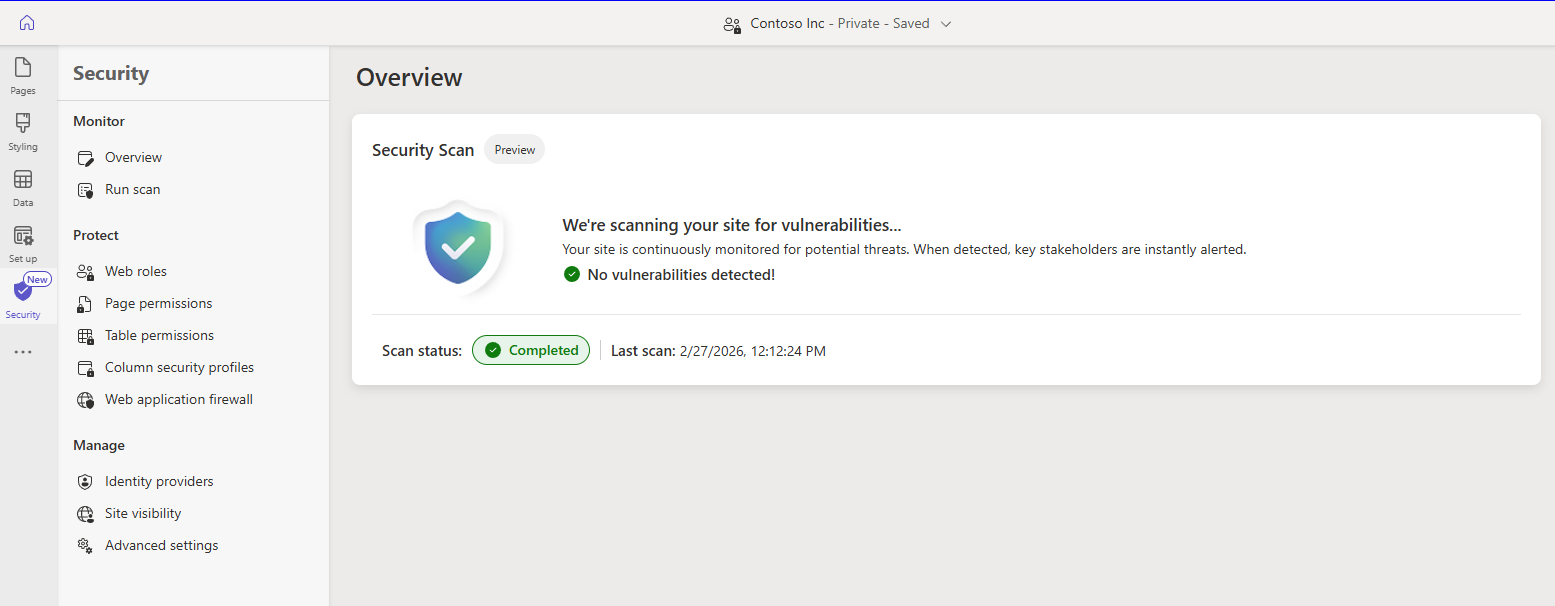
Task: Select Overview under the Monitor section
Action: (133, 157)
